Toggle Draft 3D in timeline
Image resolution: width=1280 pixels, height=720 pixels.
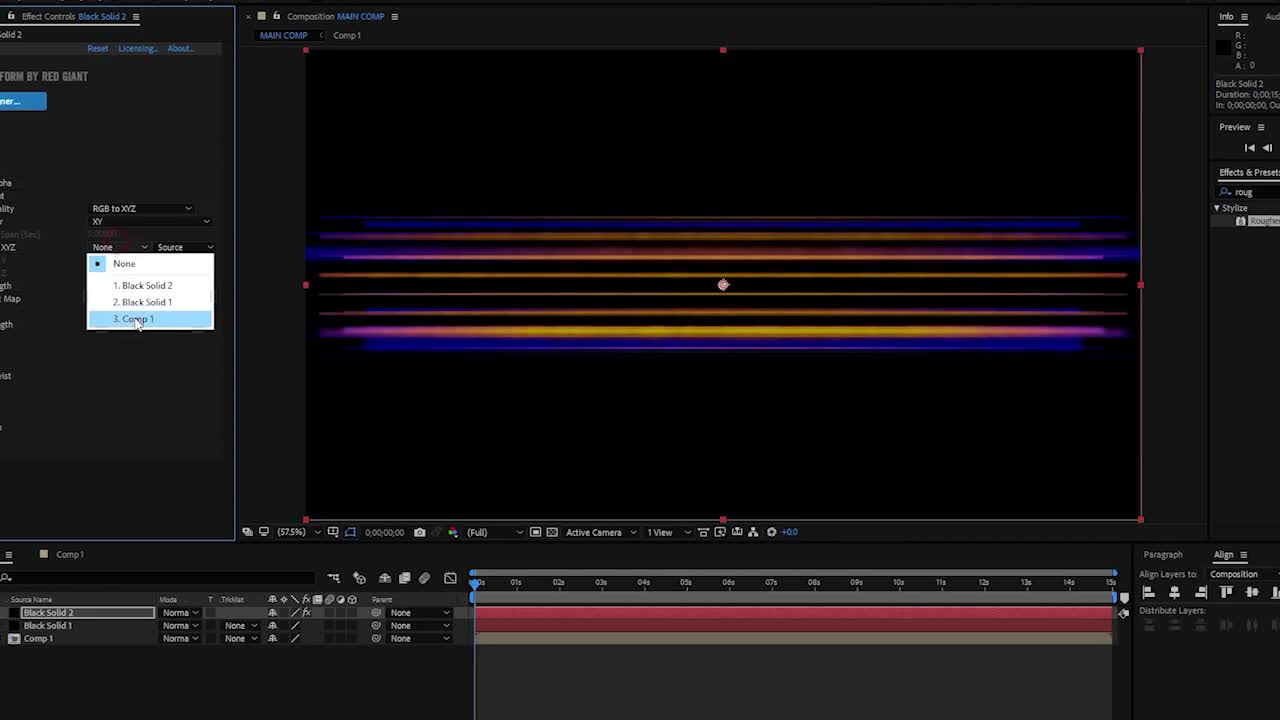coord(359,578)
